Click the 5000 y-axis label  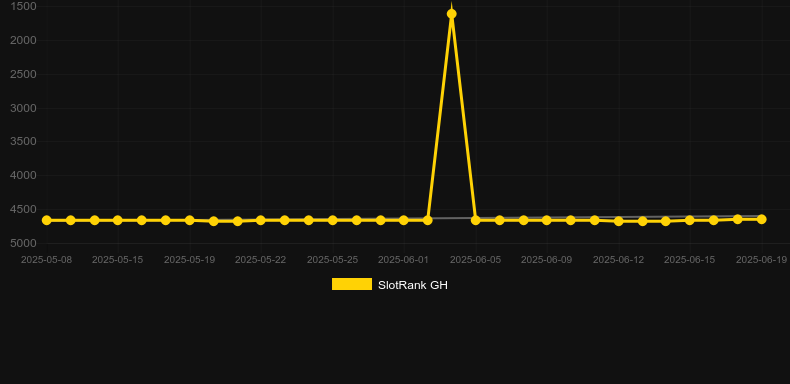pos(23,243)
